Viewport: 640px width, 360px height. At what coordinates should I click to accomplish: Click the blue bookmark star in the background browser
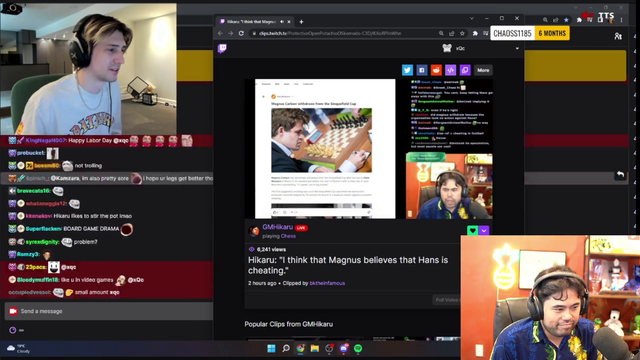[x=566, y=20]
